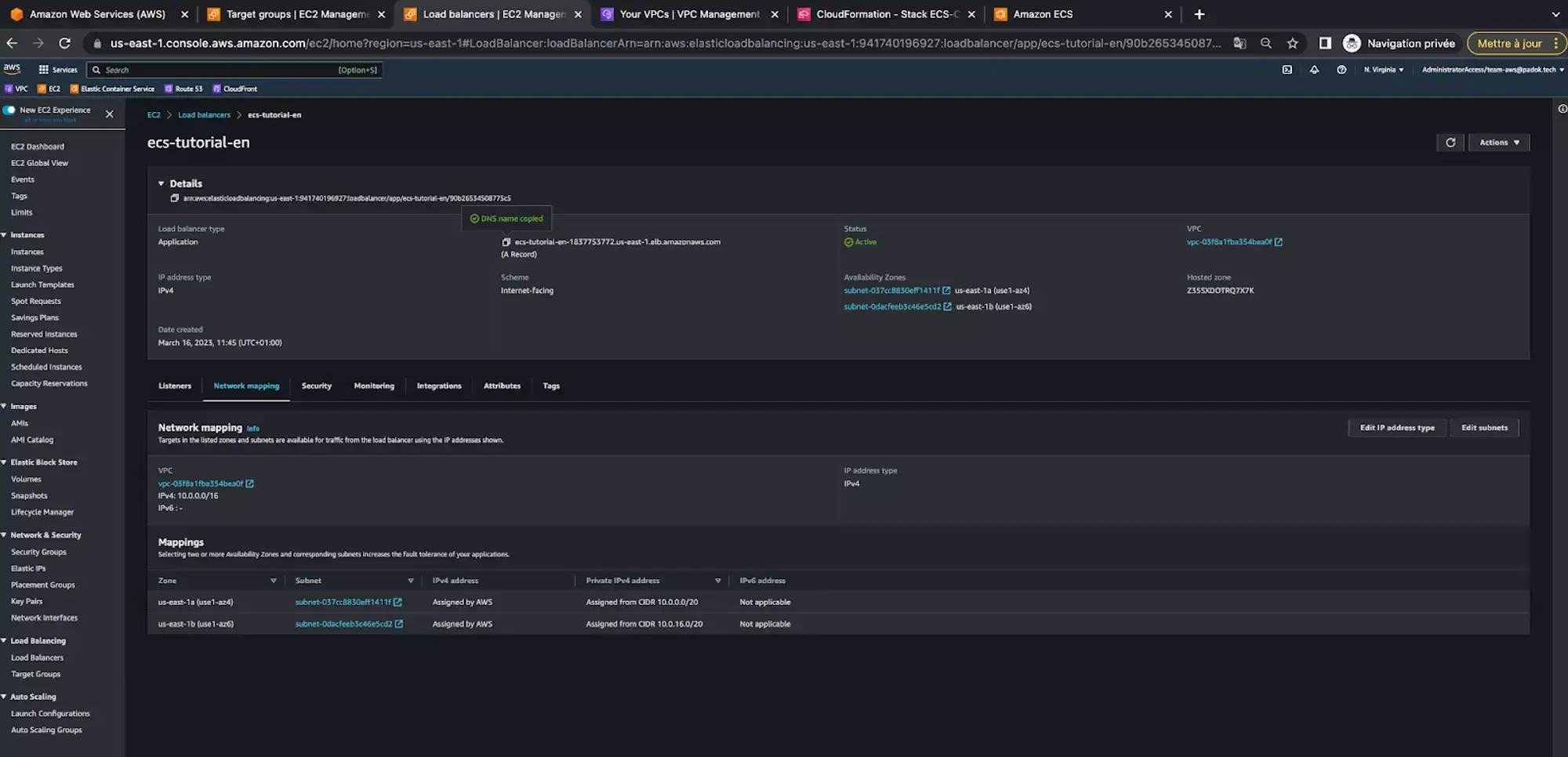The height and width of the screenshot is (757, 1568).
Task: Click the Edit subnets button
Action: tap(1484, 428)
